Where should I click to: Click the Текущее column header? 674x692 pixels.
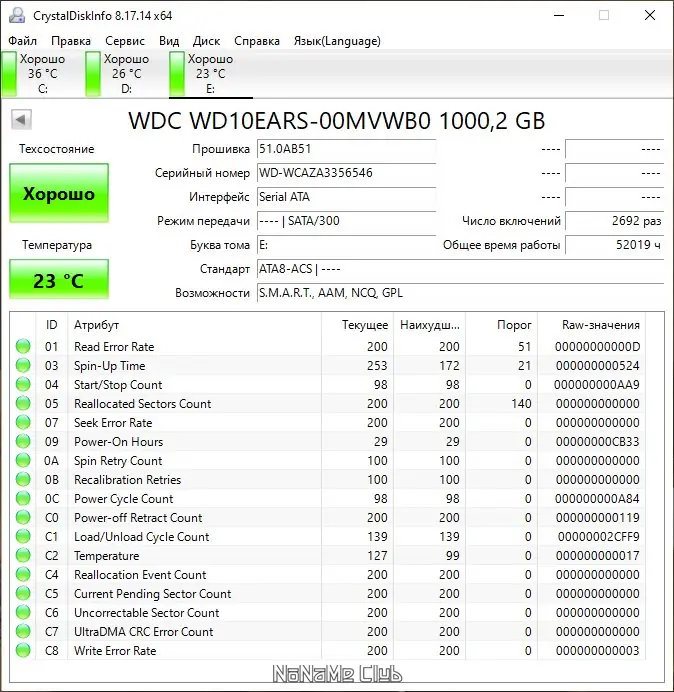[x=358, y=325]
